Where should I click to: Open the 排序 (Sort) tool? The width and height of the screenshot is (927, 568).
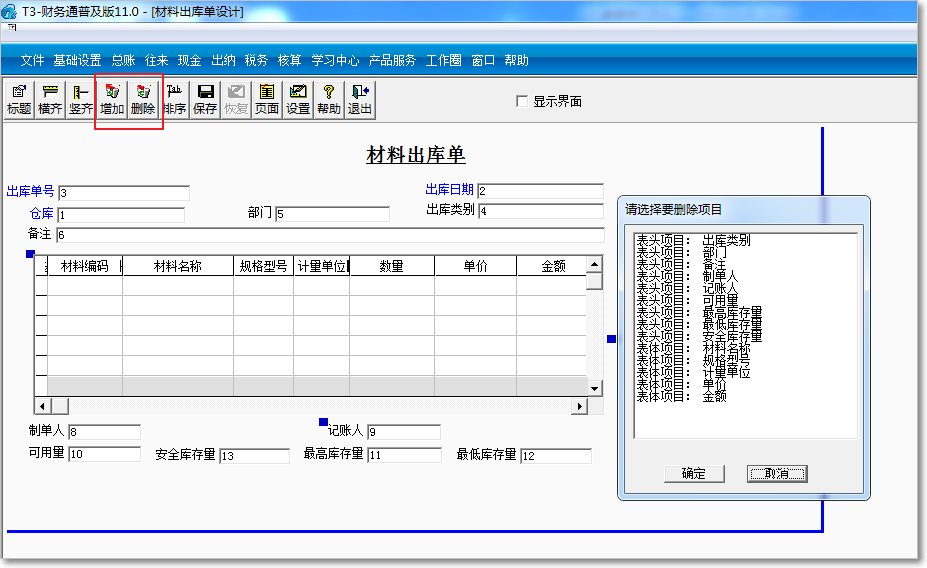click(x=174, y=99)
